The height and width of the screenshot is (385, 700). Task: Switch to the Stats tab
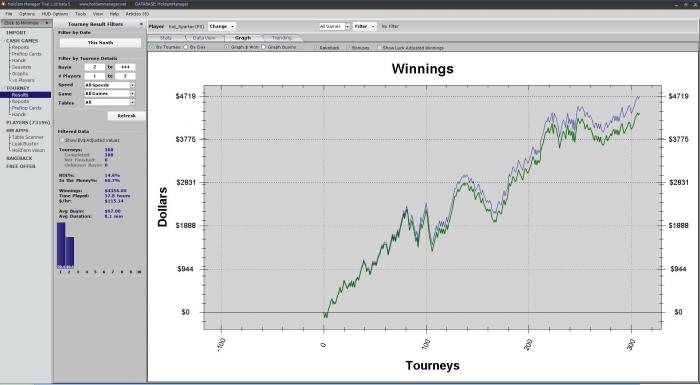point(166,38)
